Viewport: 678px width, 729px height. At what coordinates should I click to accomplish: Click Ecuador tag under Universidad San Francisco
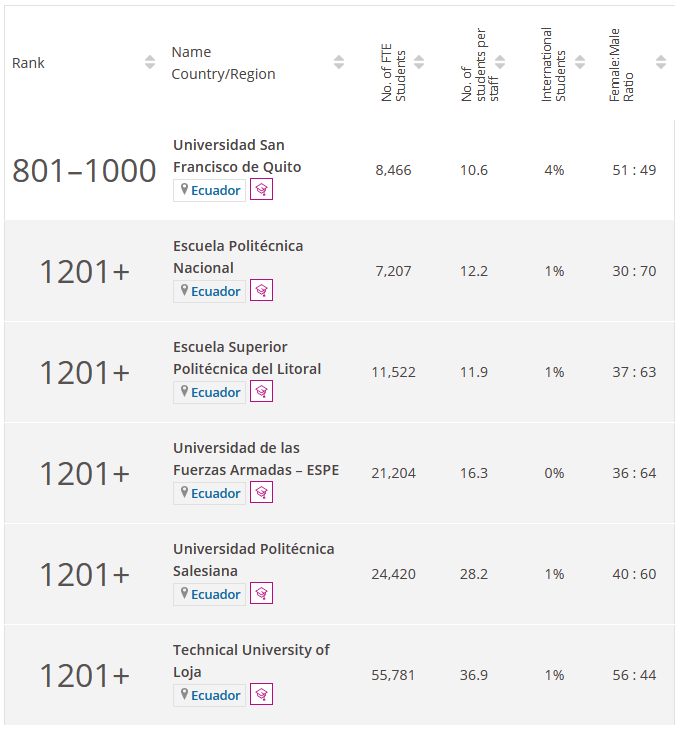[209, 190]
